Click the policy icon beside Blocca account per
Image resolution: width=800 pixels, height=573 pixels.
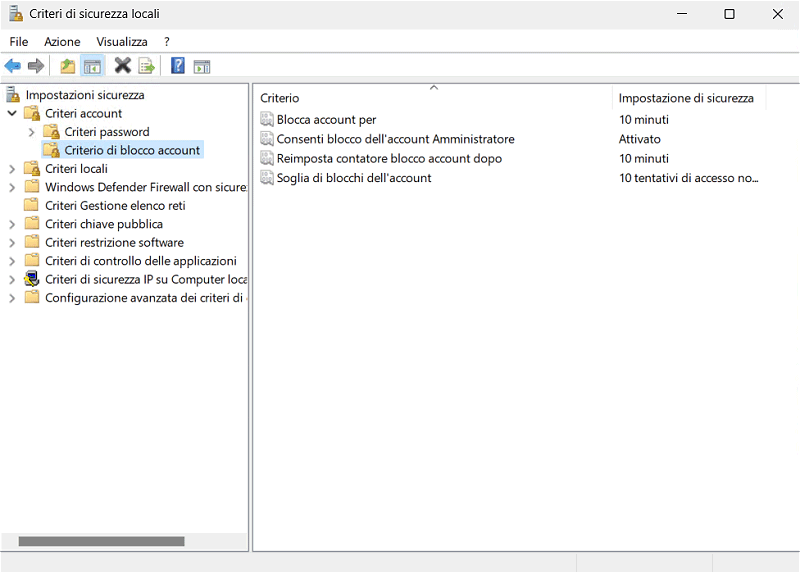pyautogui.click(x=267, y=119)
